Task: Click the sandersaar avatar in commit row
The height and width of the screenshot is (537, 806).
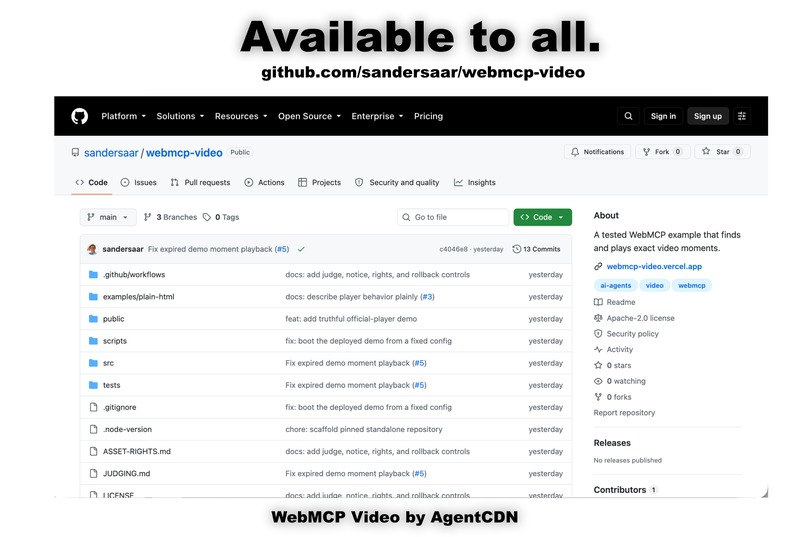Action: click(x=93, y=249)
